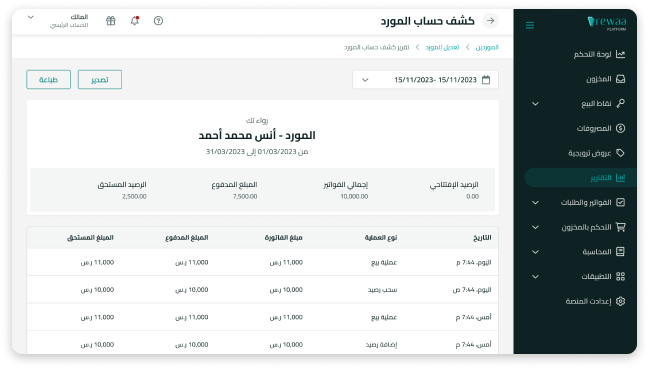Image resolution: width=649 pixels, height=369 pixels.
Task: Click the back arrow beside the page title
Action: 490,21
